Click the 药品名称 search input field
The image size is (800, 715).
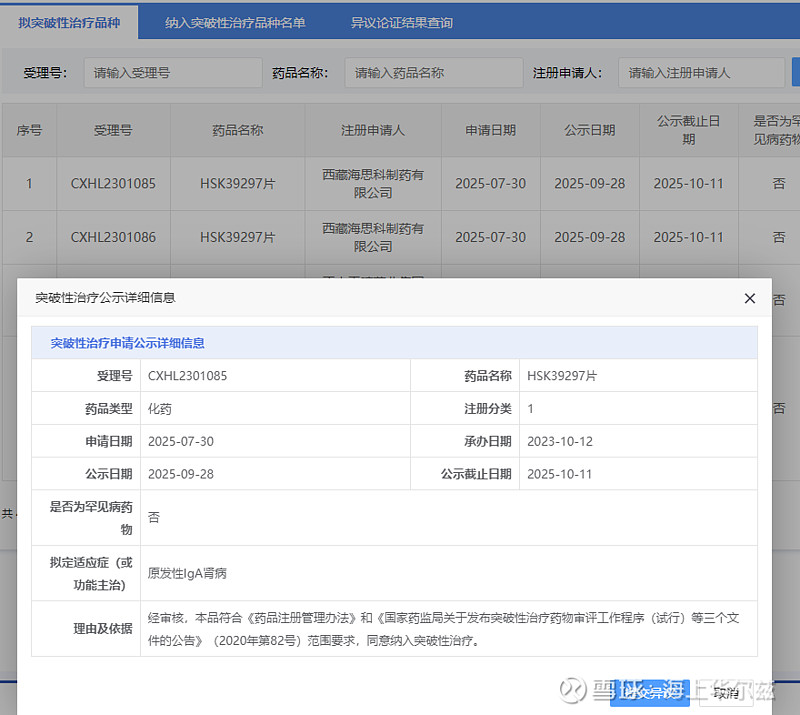(x=433, y=73)
